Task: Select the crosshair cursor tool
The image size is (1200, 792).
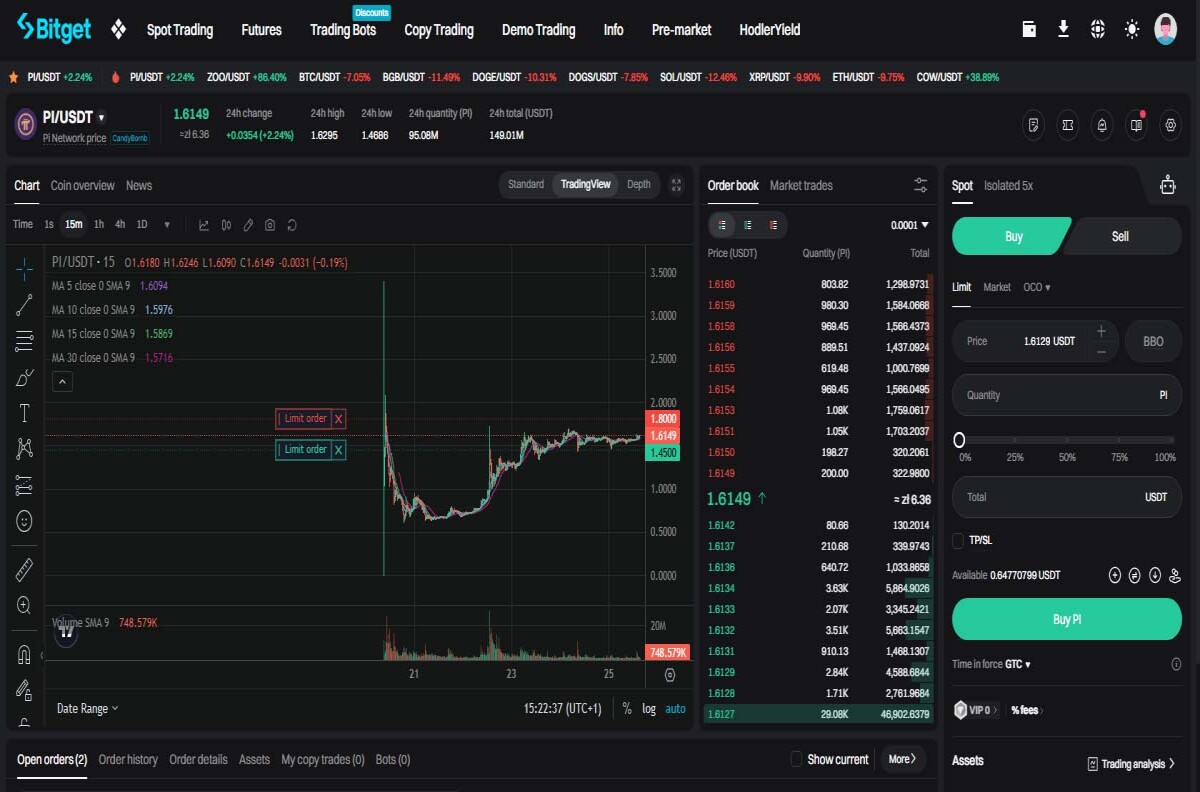Action: coord(25,269)
